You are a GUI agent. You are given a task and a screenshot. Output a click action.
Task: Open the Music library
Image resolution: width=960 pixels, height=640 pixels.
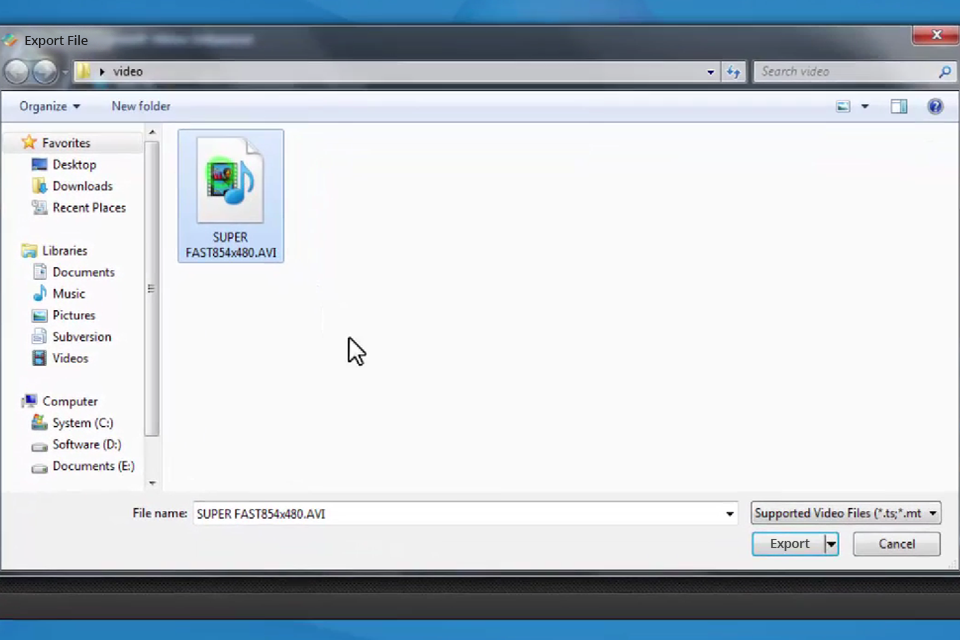(x=69, y=293)
